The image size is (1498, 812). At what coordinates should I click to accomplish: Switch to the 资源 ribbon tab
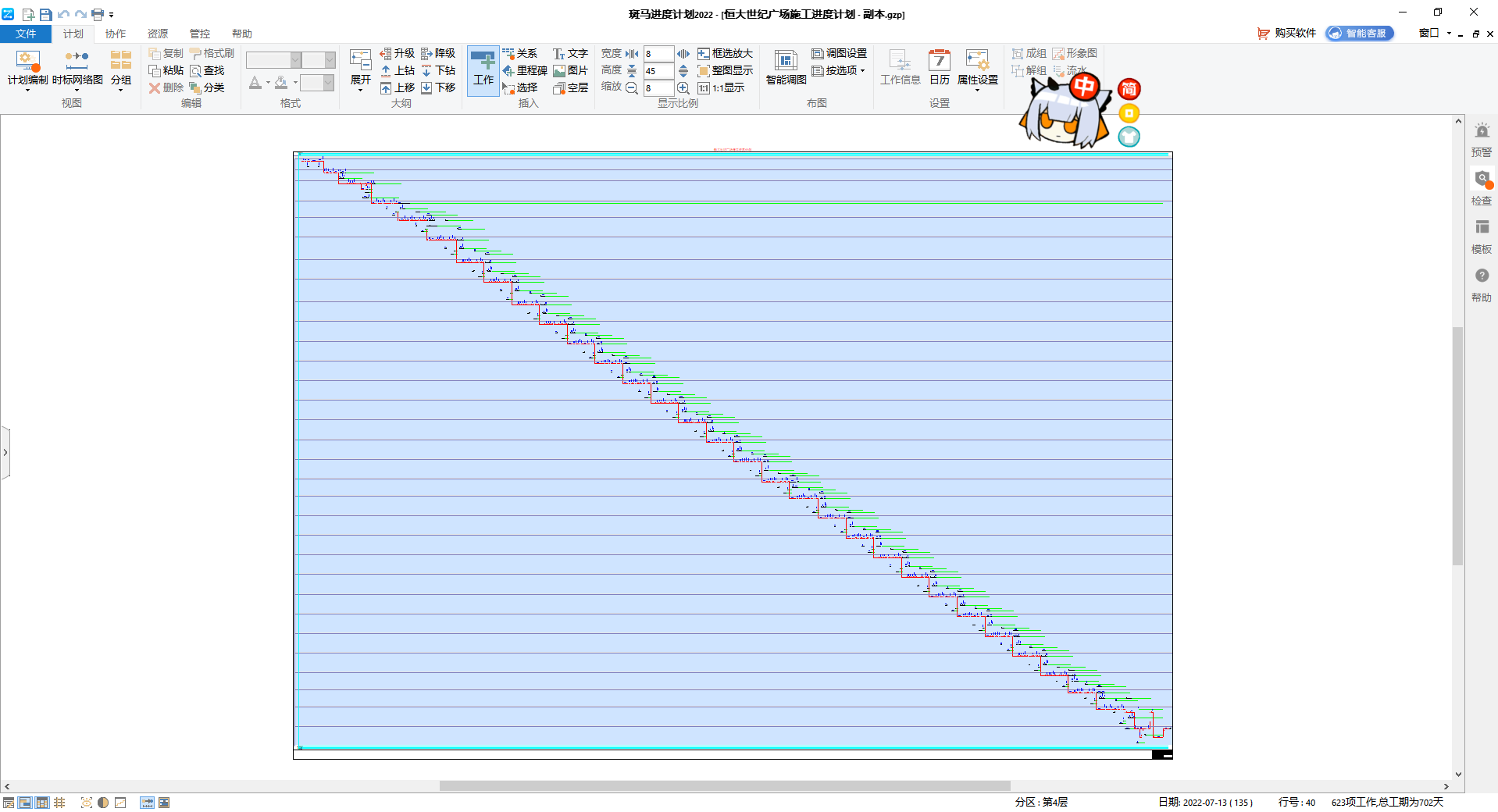pos(158,34)
